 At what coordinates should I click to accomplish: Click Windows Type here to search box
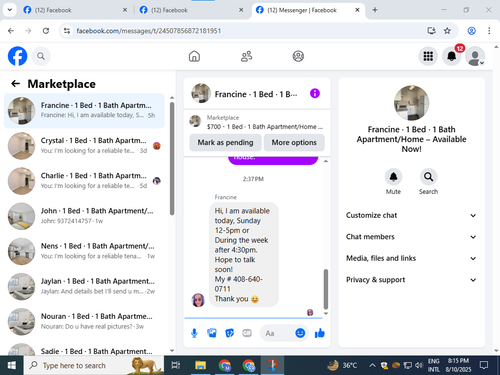coord(94,366)
